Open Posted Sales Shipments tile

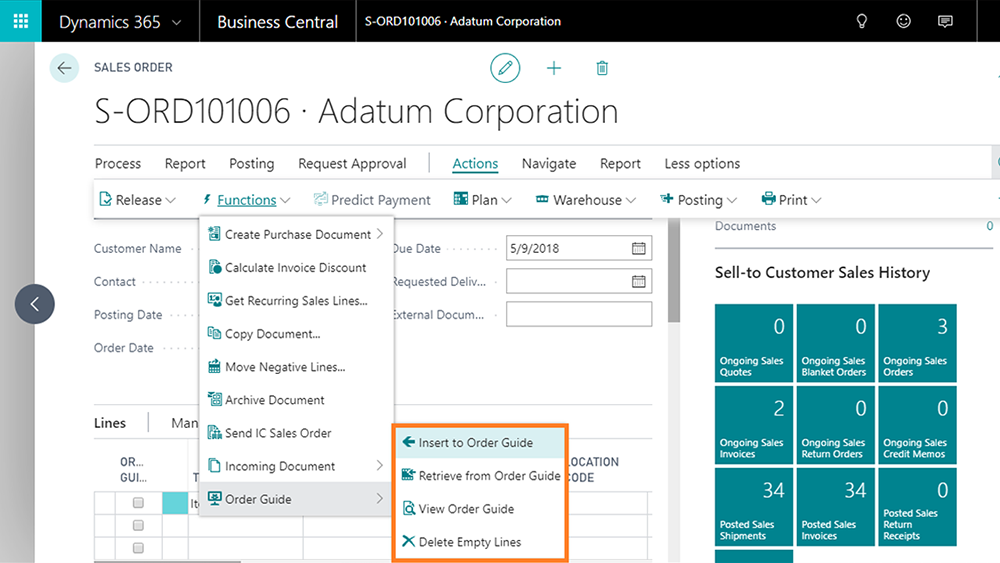pos(754,507)
